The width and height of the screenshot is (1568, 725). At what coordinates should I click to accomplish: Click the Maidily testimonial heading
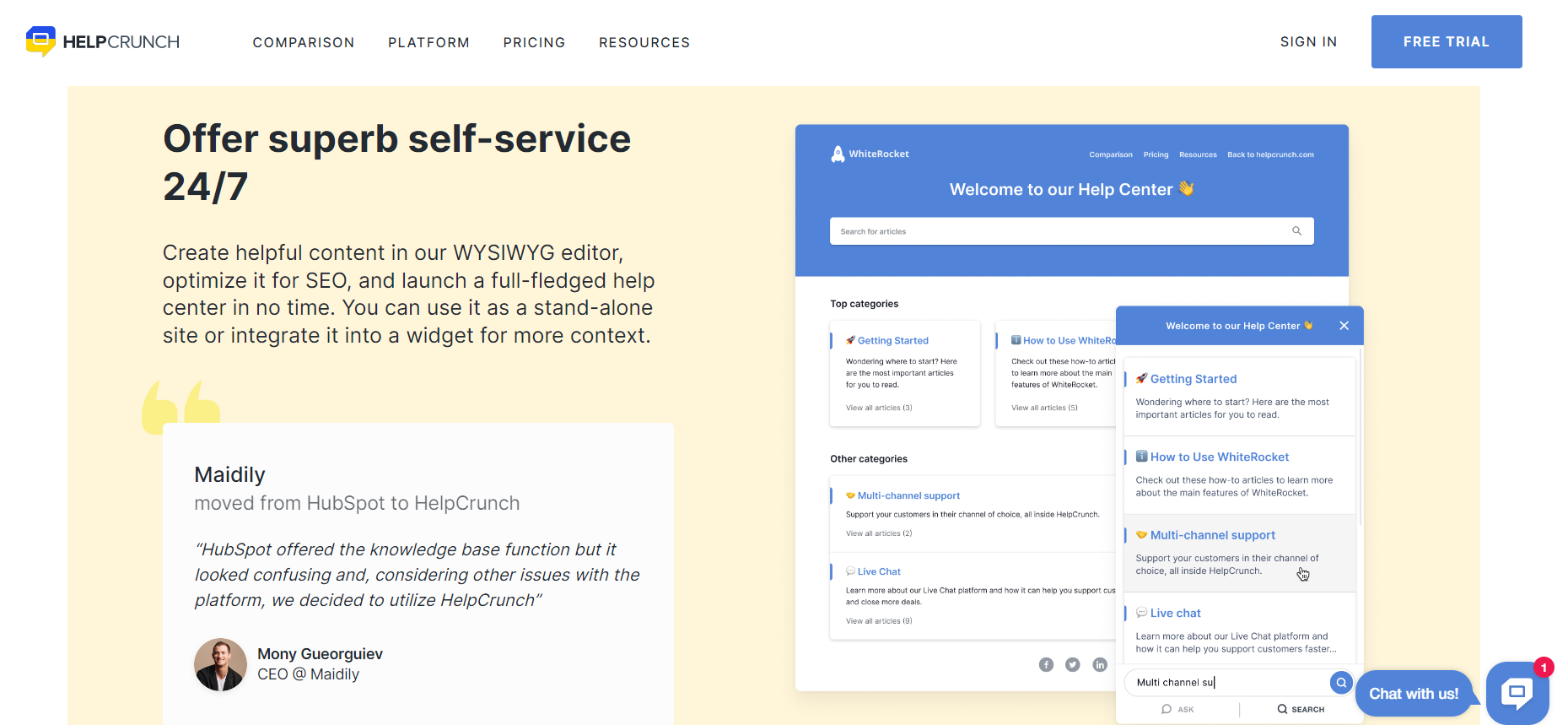click(x=229, y=474)
